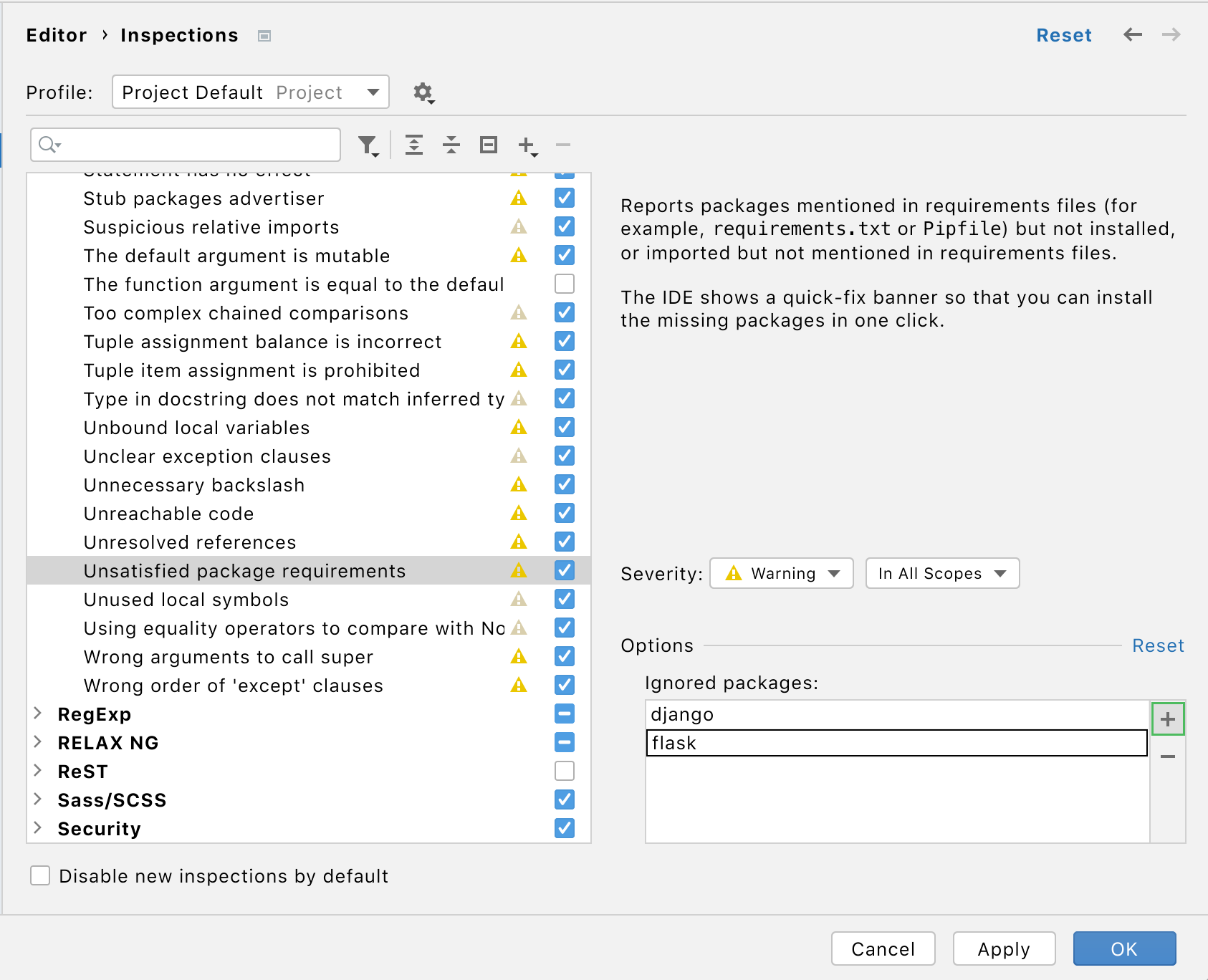Image resolution: width=1208 pixels, height=980 pixels.
Task: Open the In All Scopes dropdown
Action: click(941, 573)
